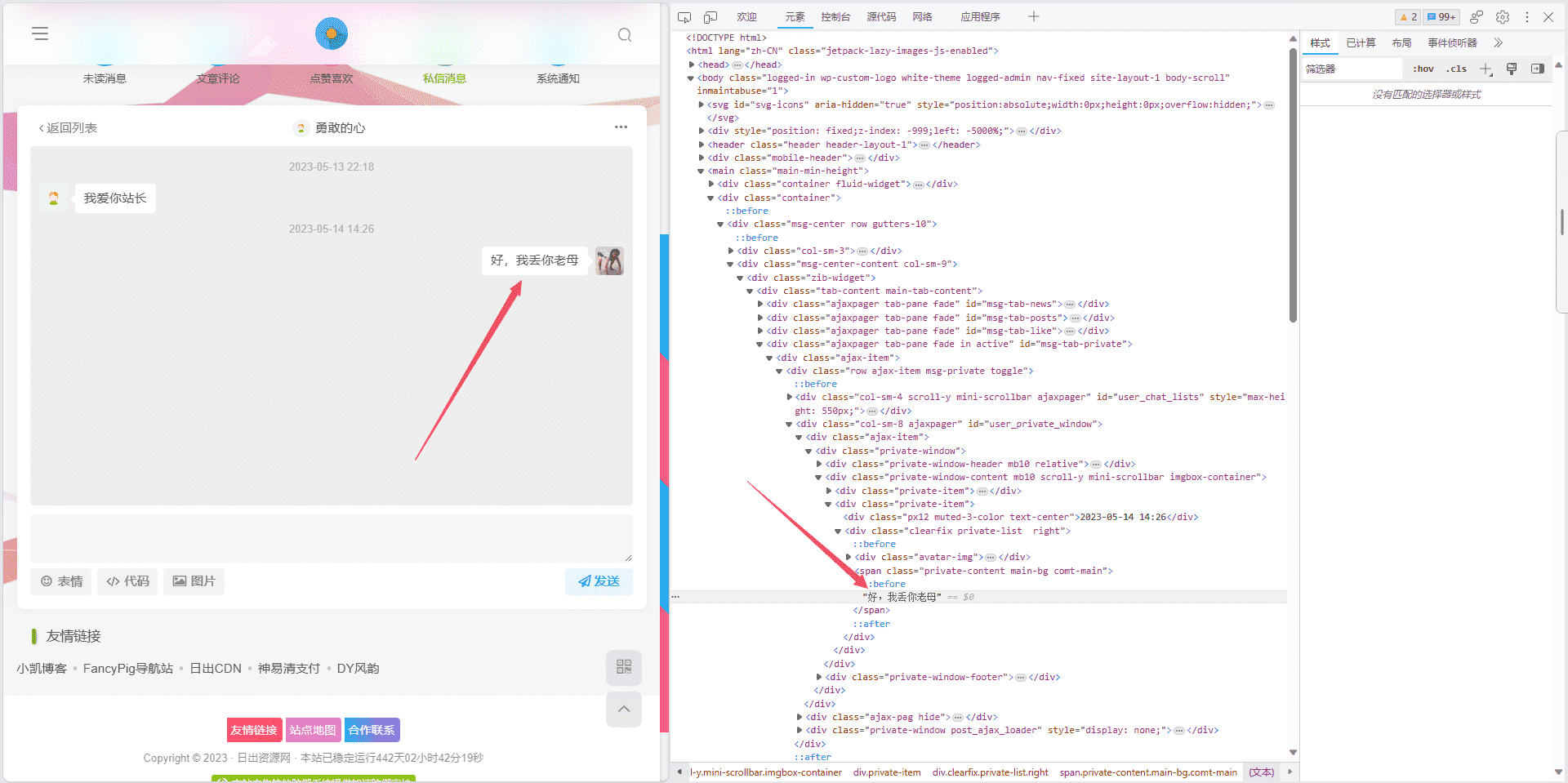
Task: Toggle :hov element state panel
Action: click(x=1423, y=69)
